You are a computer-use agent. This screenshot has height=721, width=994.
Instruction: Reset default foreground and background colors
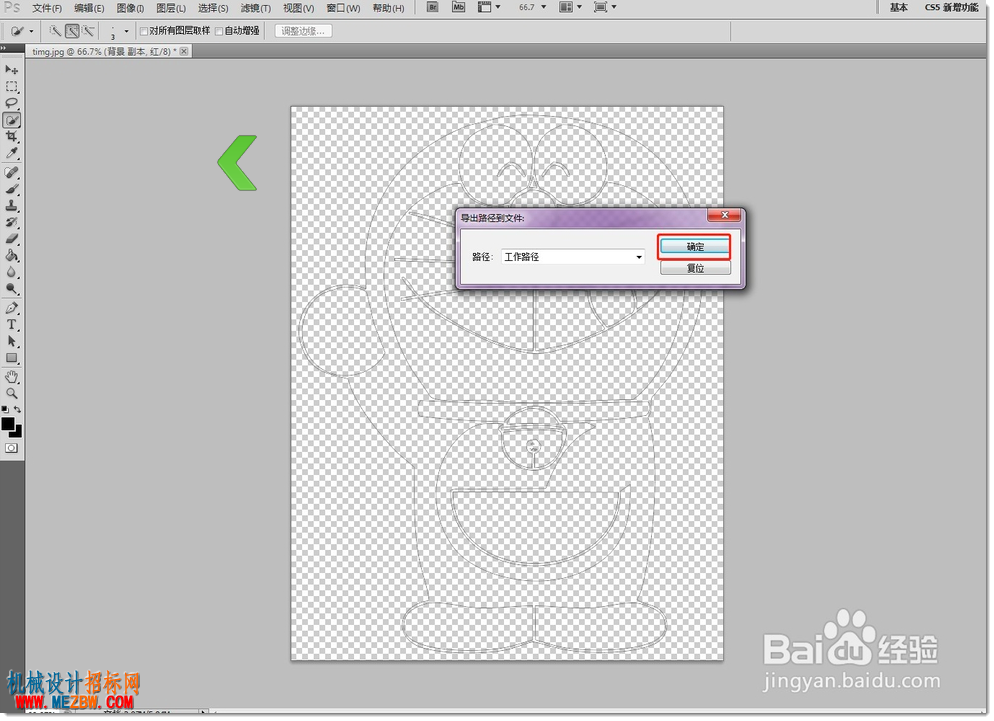pos(5,410)
